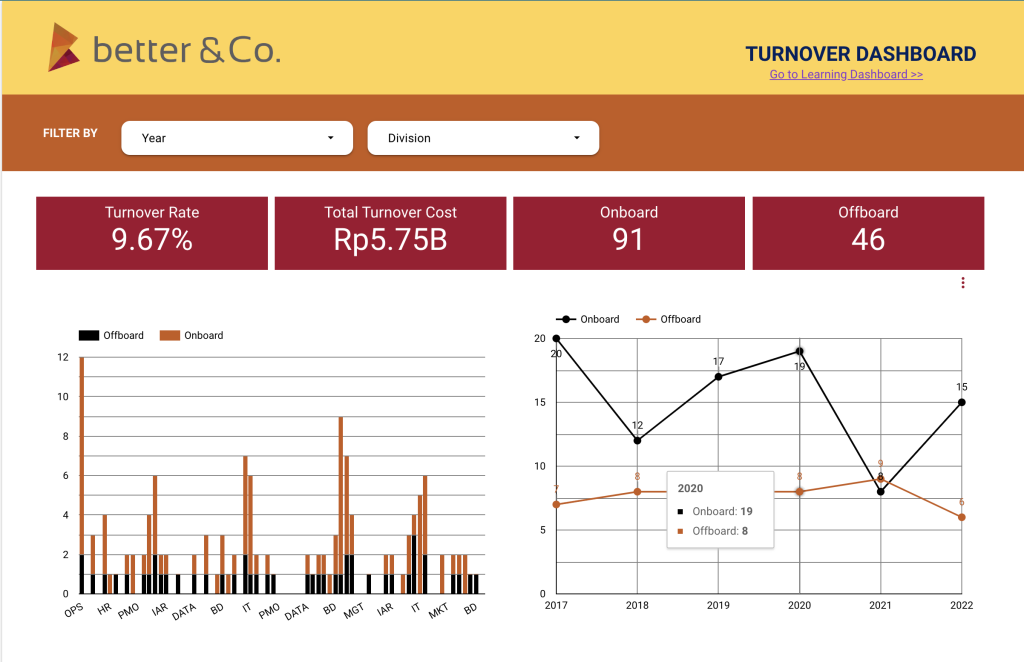
Task: Click the 2018 Onboard point labeled 12
Action: [637, 441]
